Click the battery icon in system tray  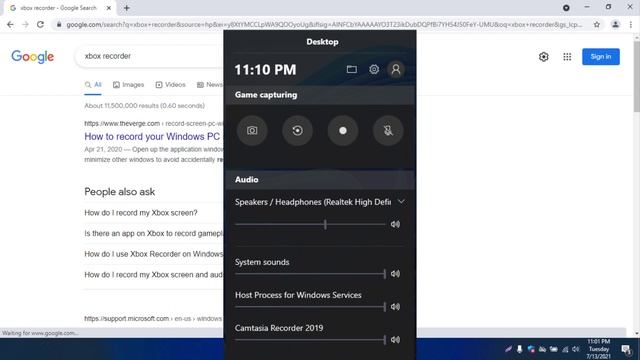point(553,349)
